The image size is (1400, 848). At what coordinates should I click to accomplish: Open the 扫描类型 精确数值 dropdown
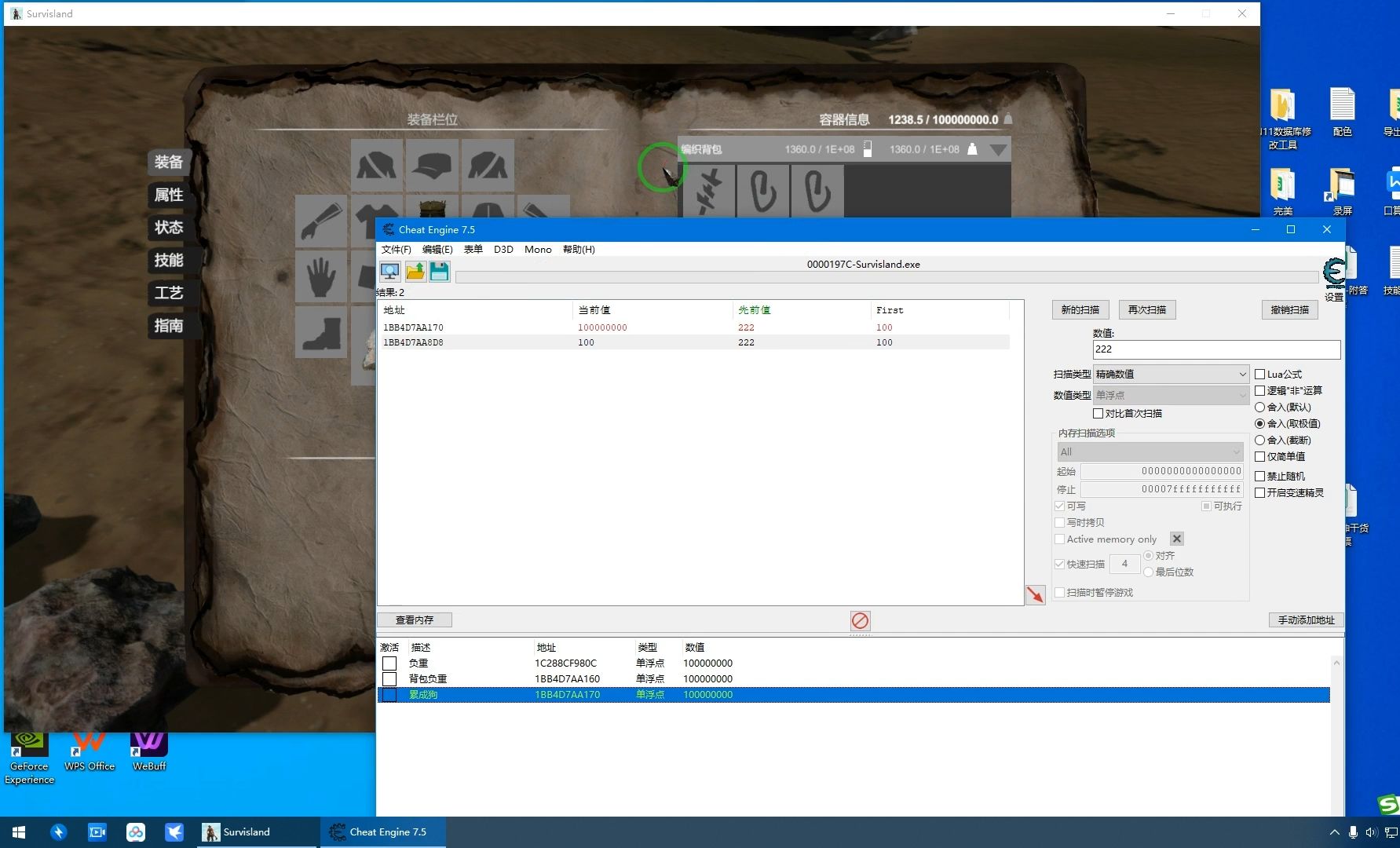(x=1171, y=375)
